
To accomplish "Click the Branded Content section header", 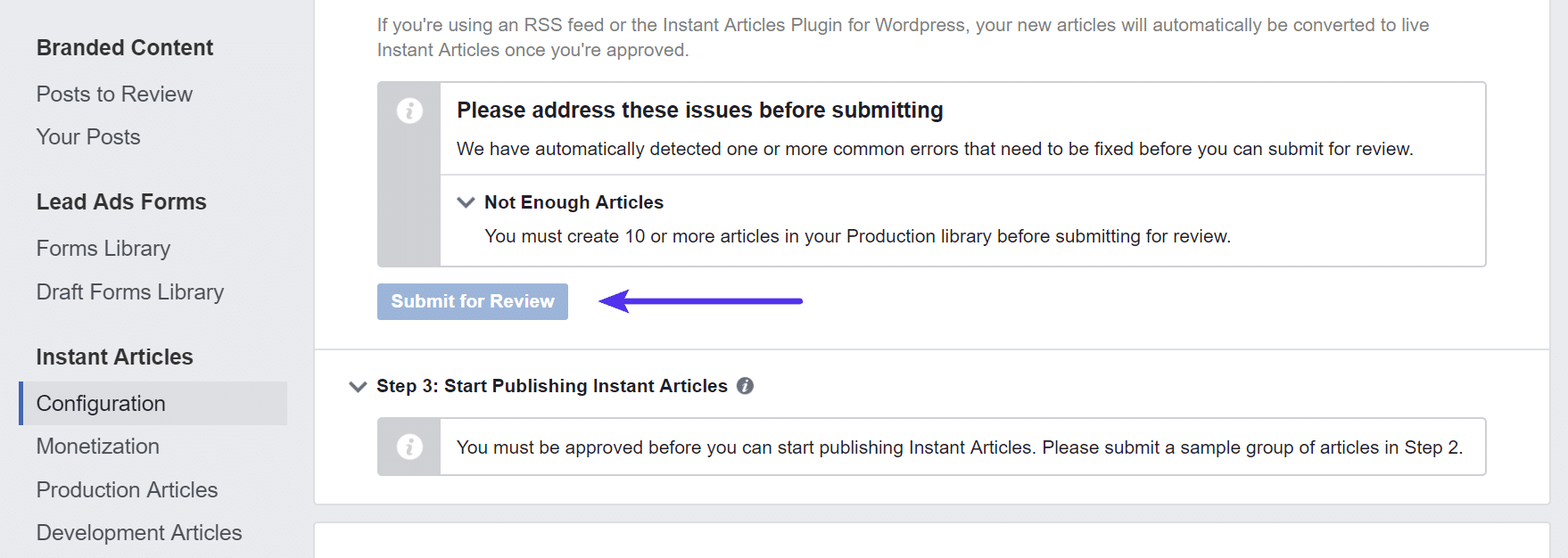I will 125,48.
